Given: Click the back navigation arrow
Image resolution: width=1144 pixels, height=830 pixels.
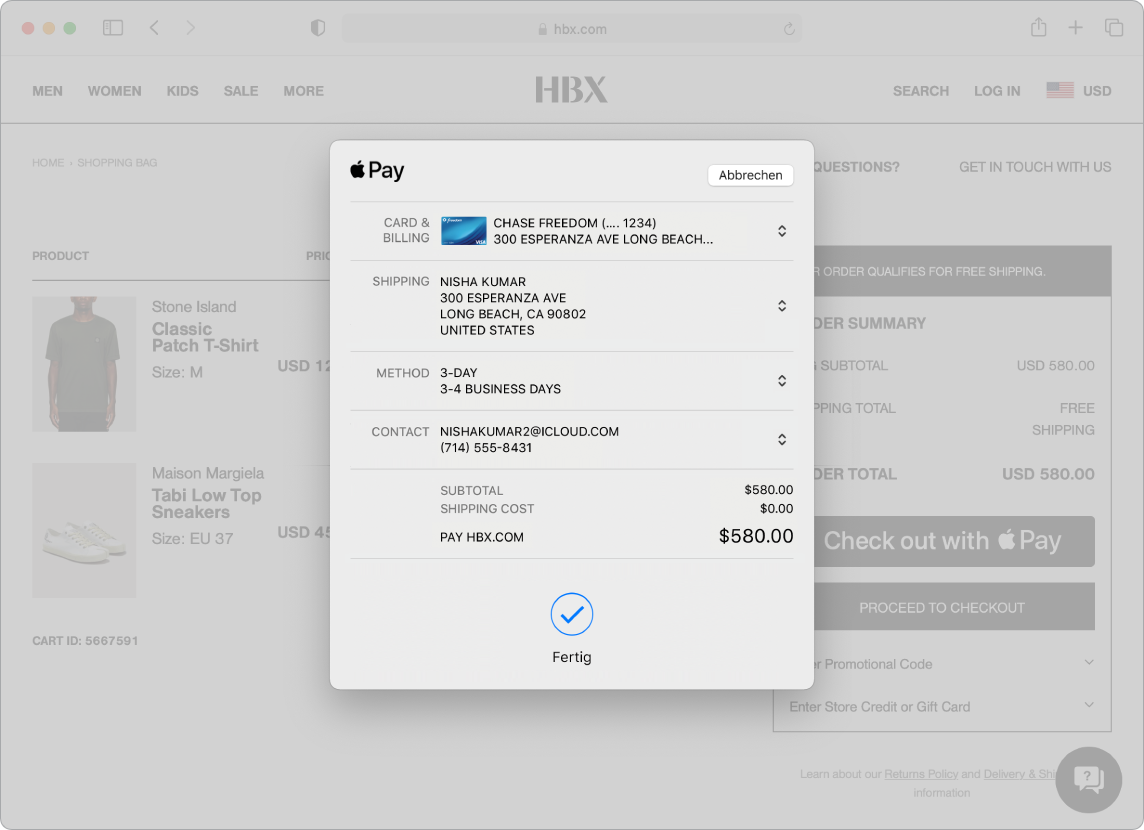Looking at the screenshot, I should pos(154,28).
